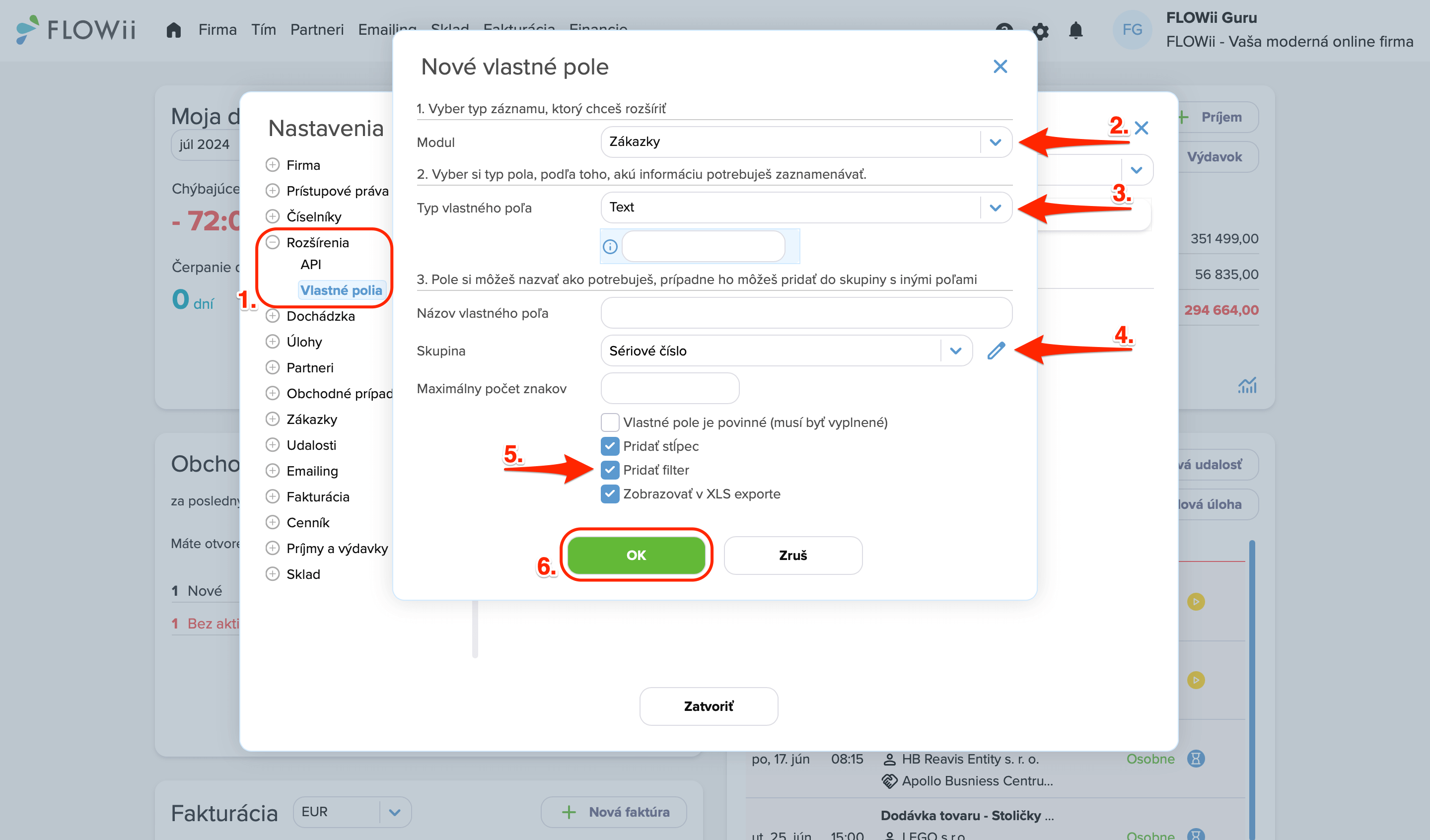Click the plus icon of the Príjem button

coord(1183,118)
